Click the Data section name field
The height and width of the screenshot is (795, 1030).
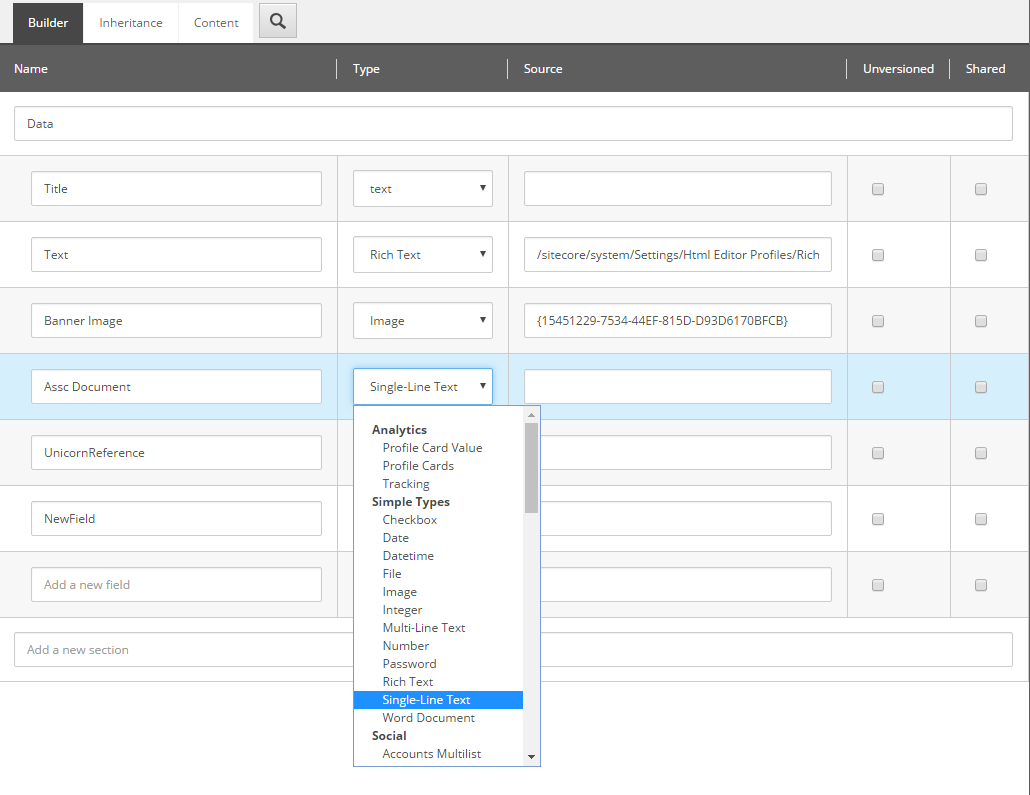pyautogui.click(x=513, y=124)
